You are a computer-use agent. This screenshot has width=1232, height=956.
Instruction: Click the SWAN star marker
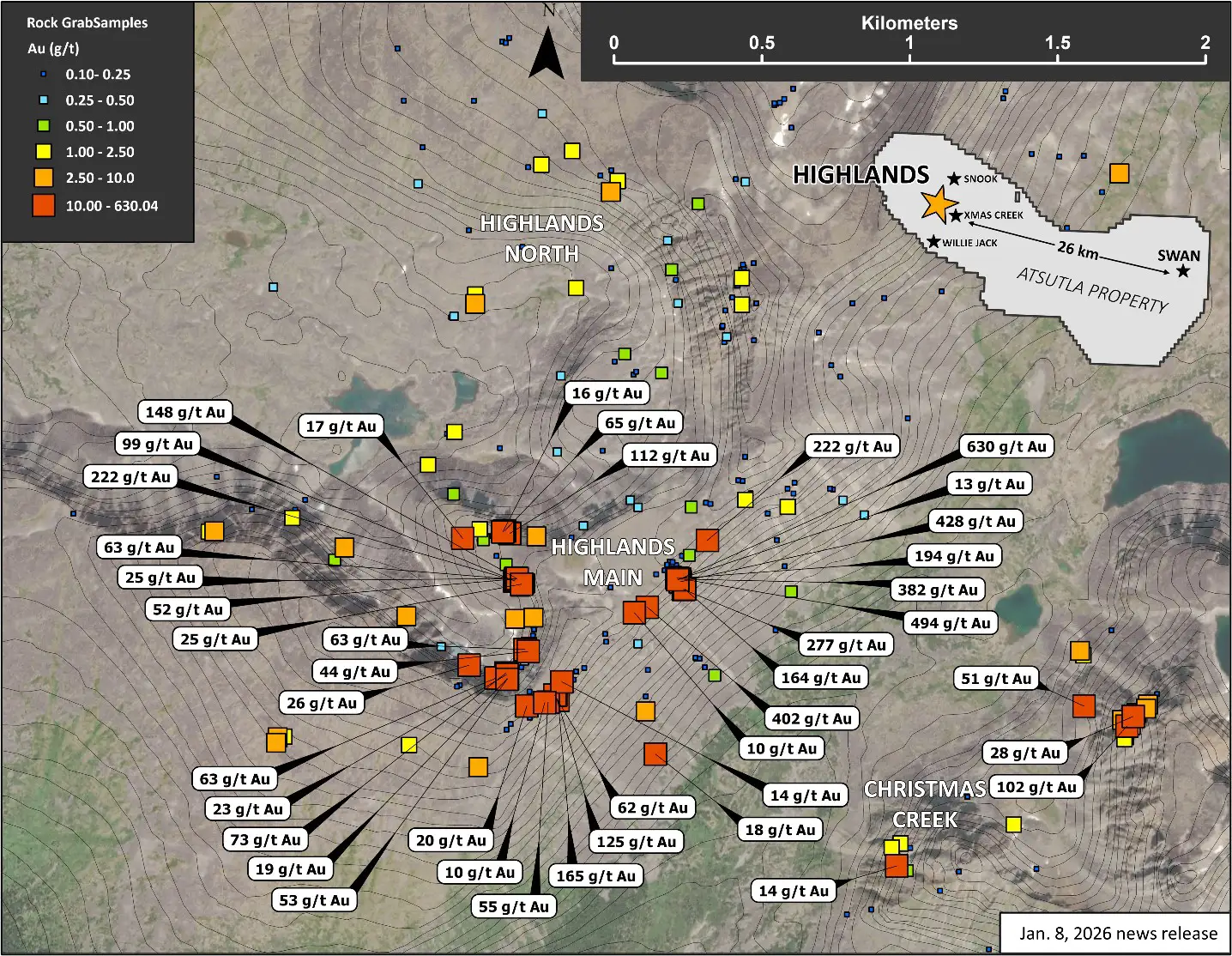1183,271
